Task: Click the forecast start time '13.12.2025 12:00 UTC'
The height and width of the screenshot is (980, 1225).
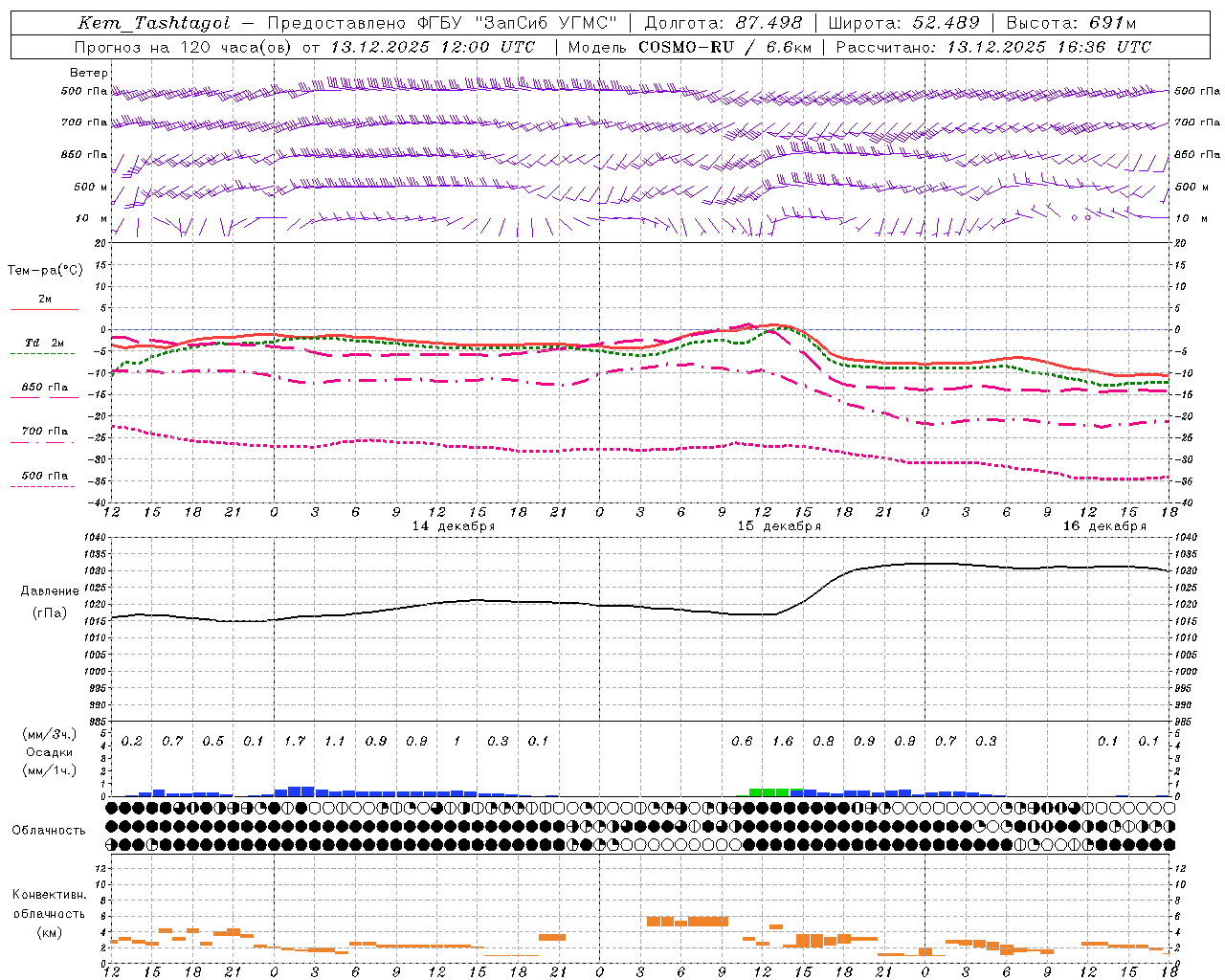Action: [433, 47]
